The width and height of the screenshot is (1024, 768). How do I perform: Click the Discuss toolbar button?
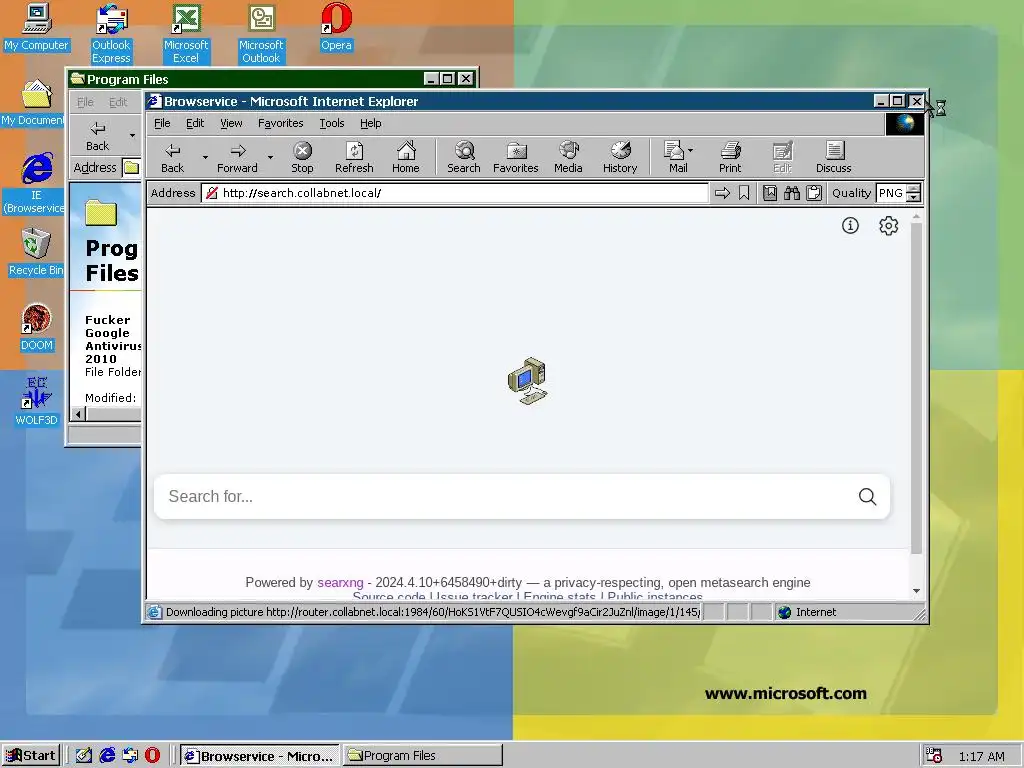click(x=833, y=157)
